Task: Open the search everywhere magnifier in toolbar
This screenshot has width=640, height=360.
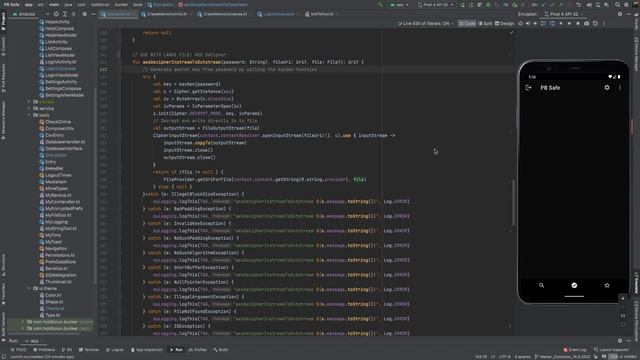Action: [x=617, y=4]
